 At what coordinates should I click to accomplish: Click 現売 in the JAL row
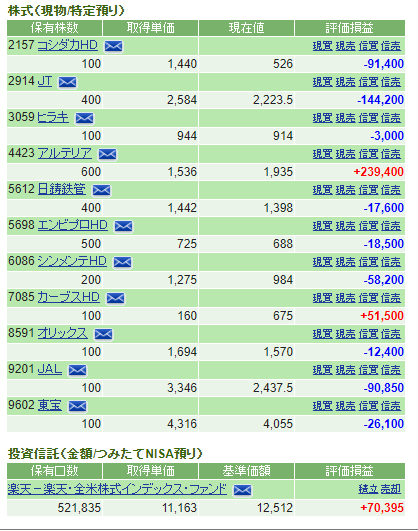pyautogui.click(x=346, y=370)
